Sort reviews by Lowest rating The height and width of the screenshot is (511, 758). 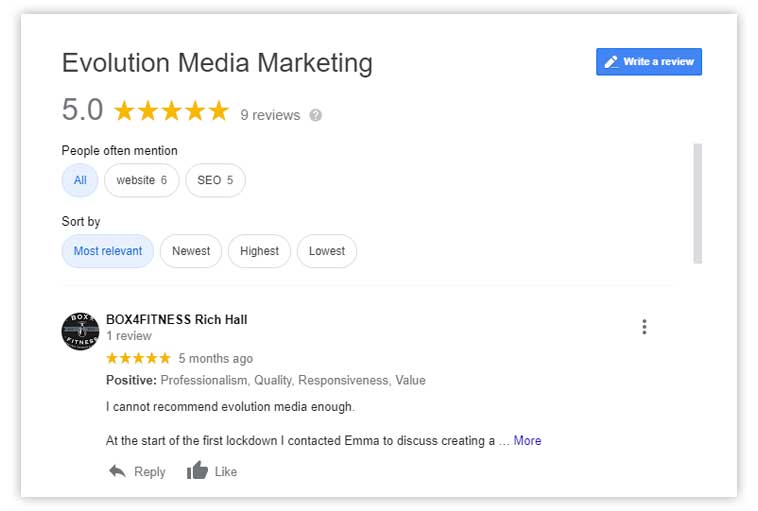click(x=327, y=251)
